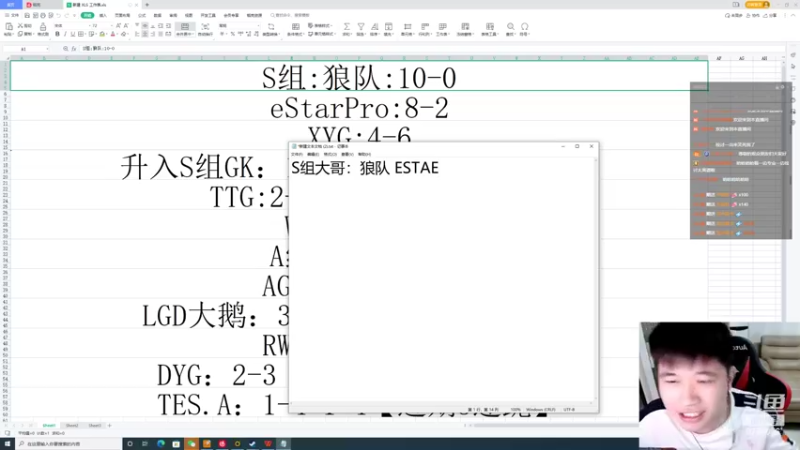800x450 pixels.
Task: Collapse the ribbon with the chevron
Action: (x=793, y=15)
